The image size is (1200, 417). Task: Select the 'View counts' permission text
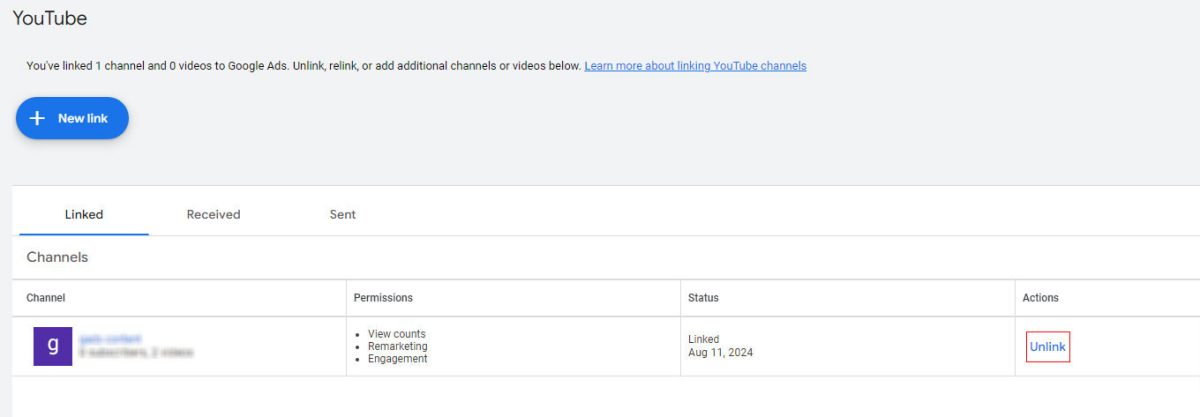[396, 334]
